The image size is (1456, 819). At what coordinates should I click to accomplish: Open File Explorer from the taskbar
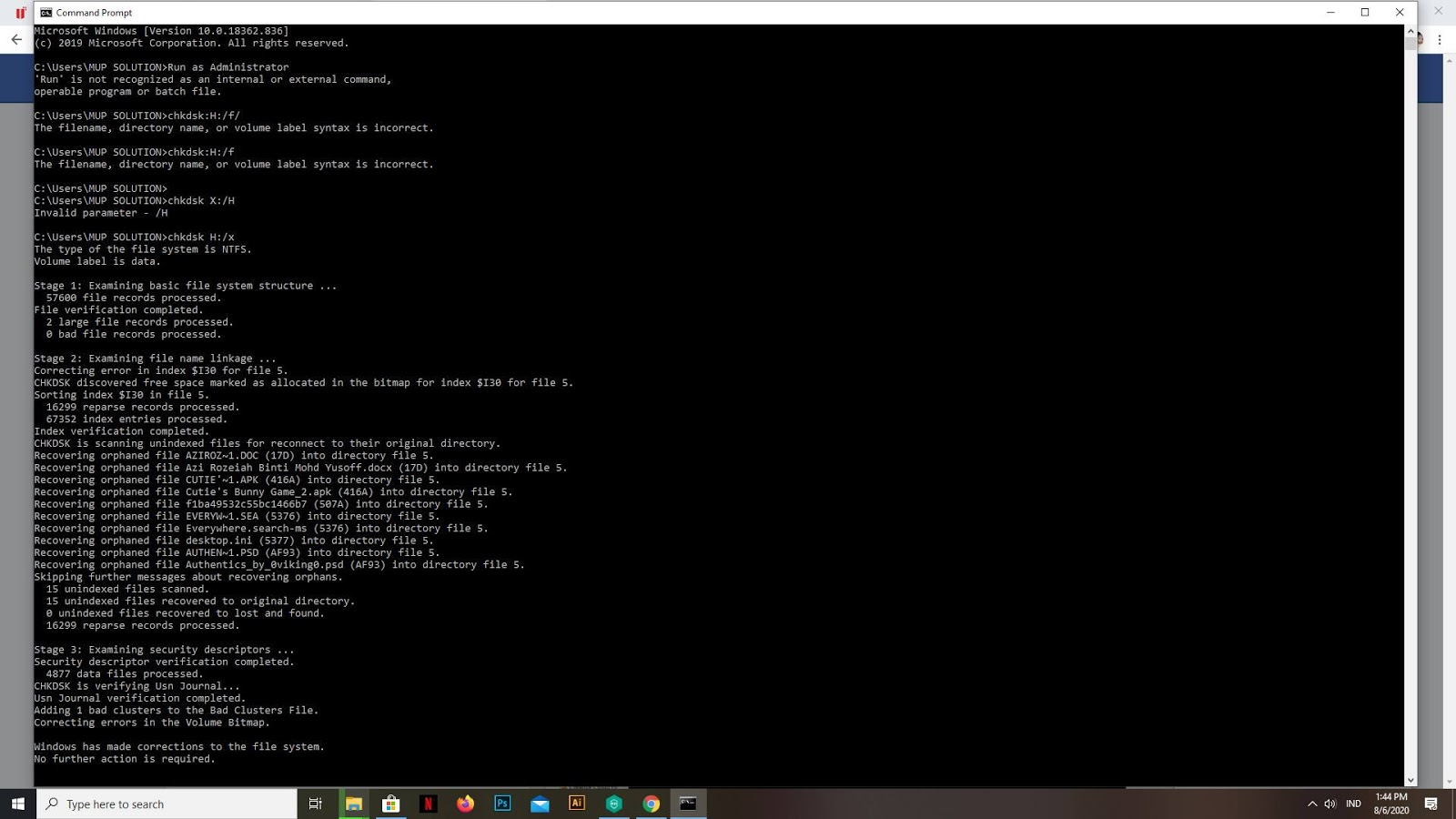click(353, 804)
